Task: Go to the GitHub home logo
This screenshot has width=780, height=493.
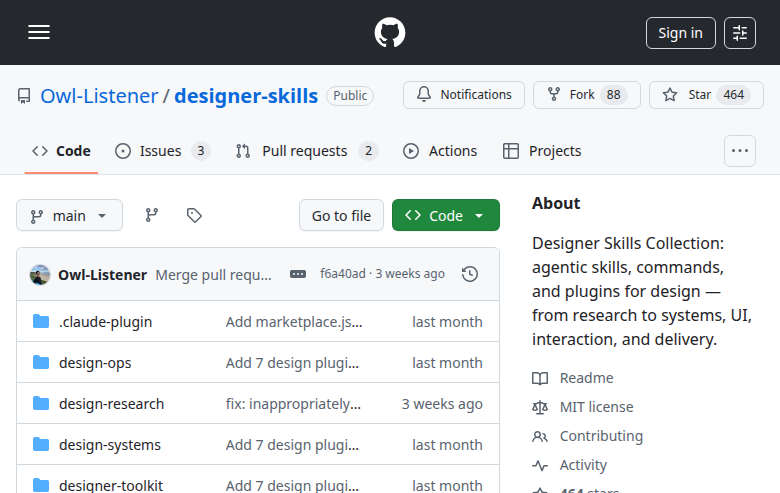Action: coord(390,32)
